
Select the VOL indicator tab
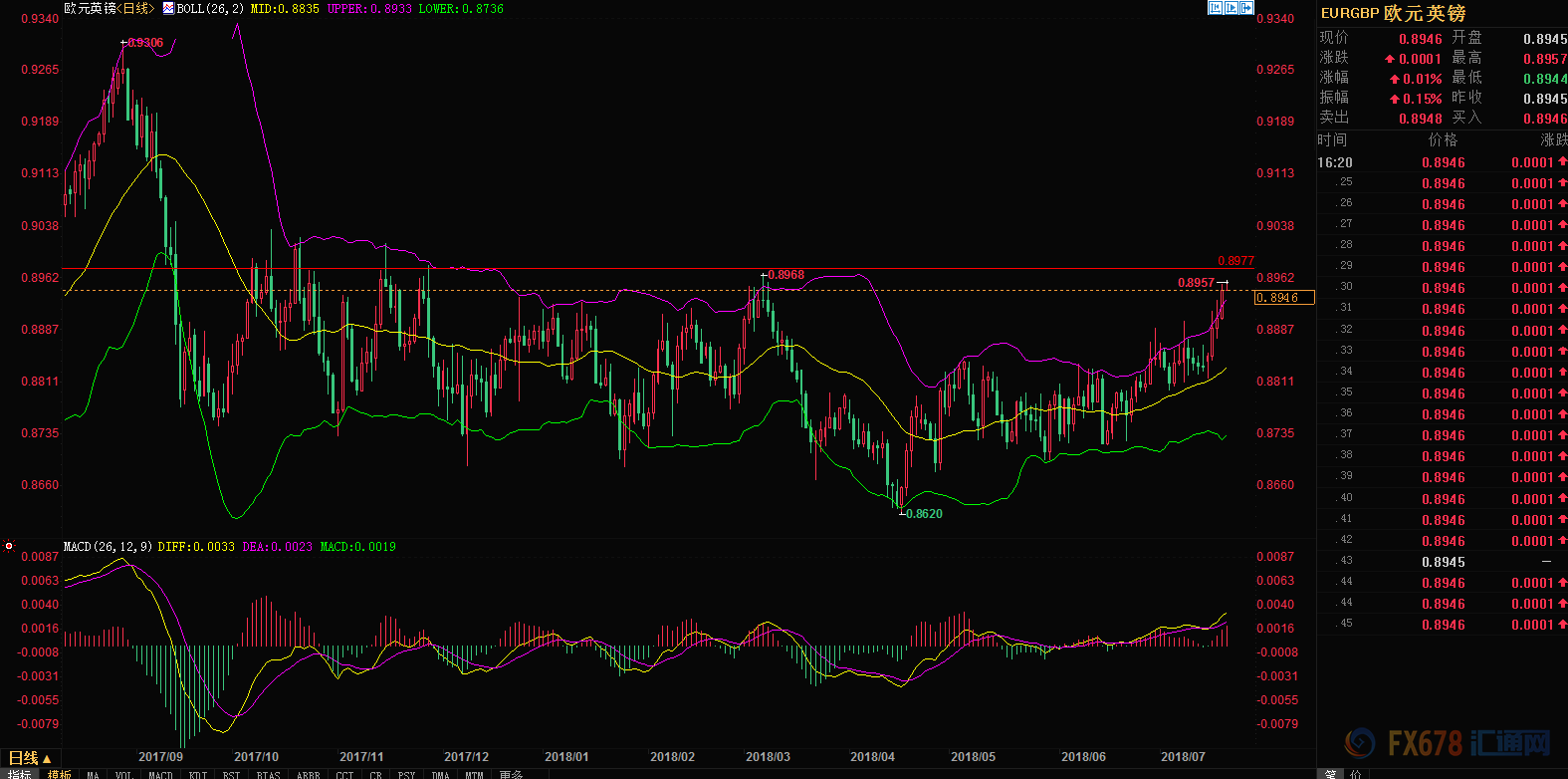123,774
